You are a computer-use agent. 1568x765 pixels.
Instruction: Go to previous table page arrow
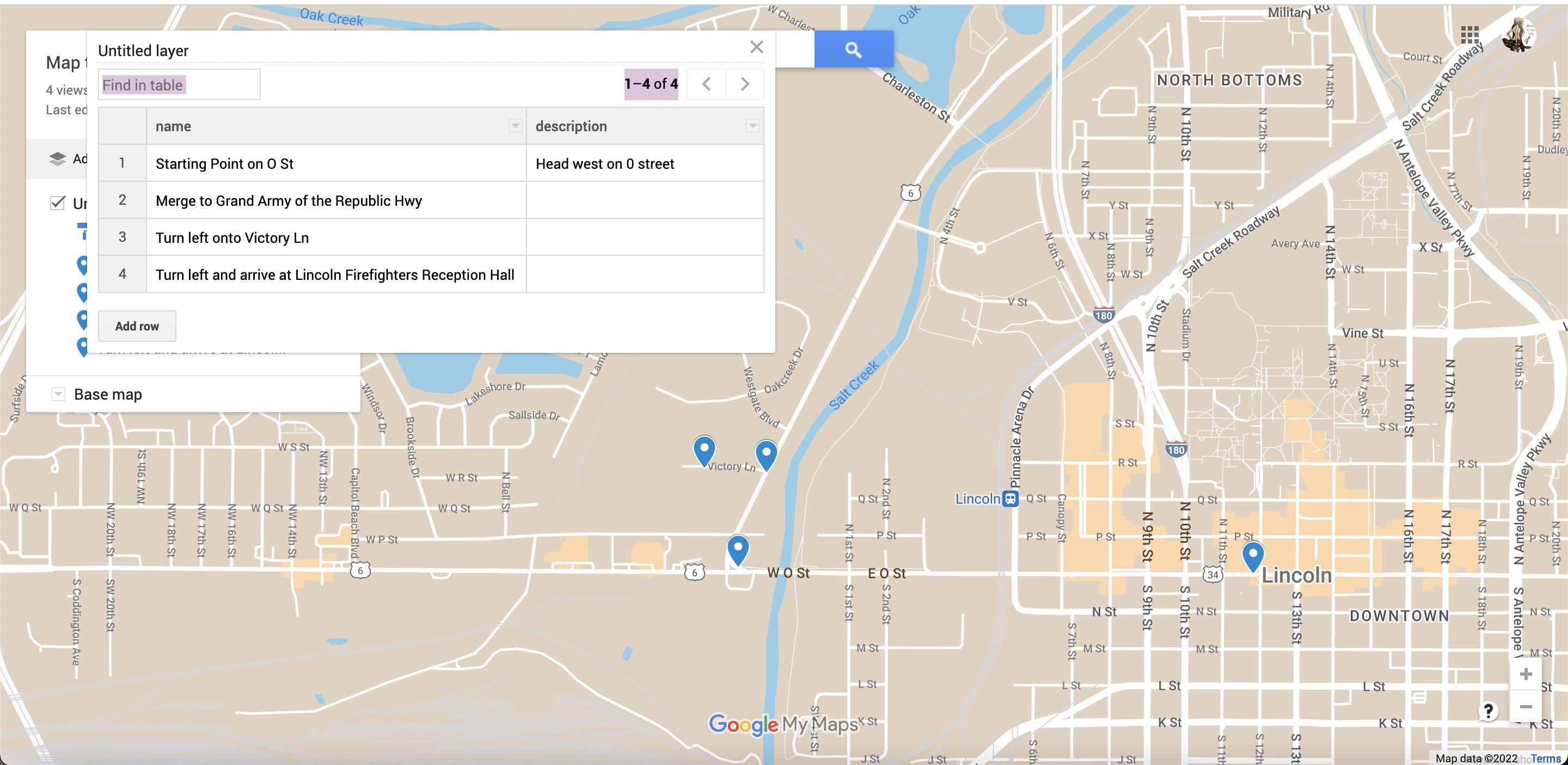[x=706, y=84]
